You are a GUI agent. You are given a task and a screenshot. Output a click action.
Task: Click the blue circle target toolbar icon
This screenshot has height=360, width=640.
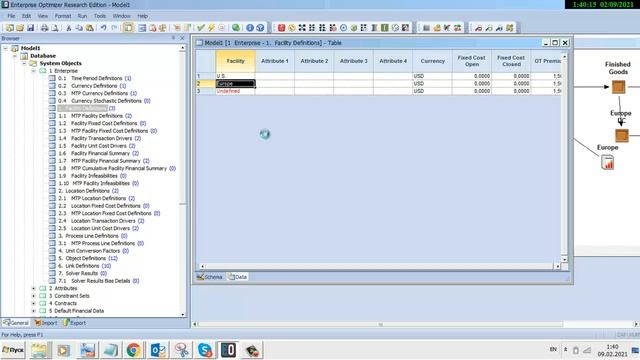click(x=343, y=28)
